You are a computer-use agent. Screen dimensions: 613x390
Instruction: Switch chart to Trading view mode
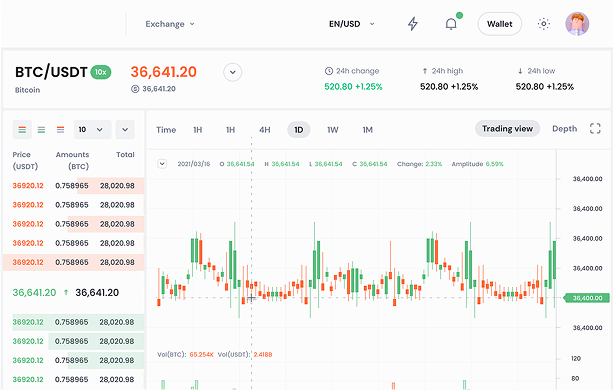click(x=507, y=129)
